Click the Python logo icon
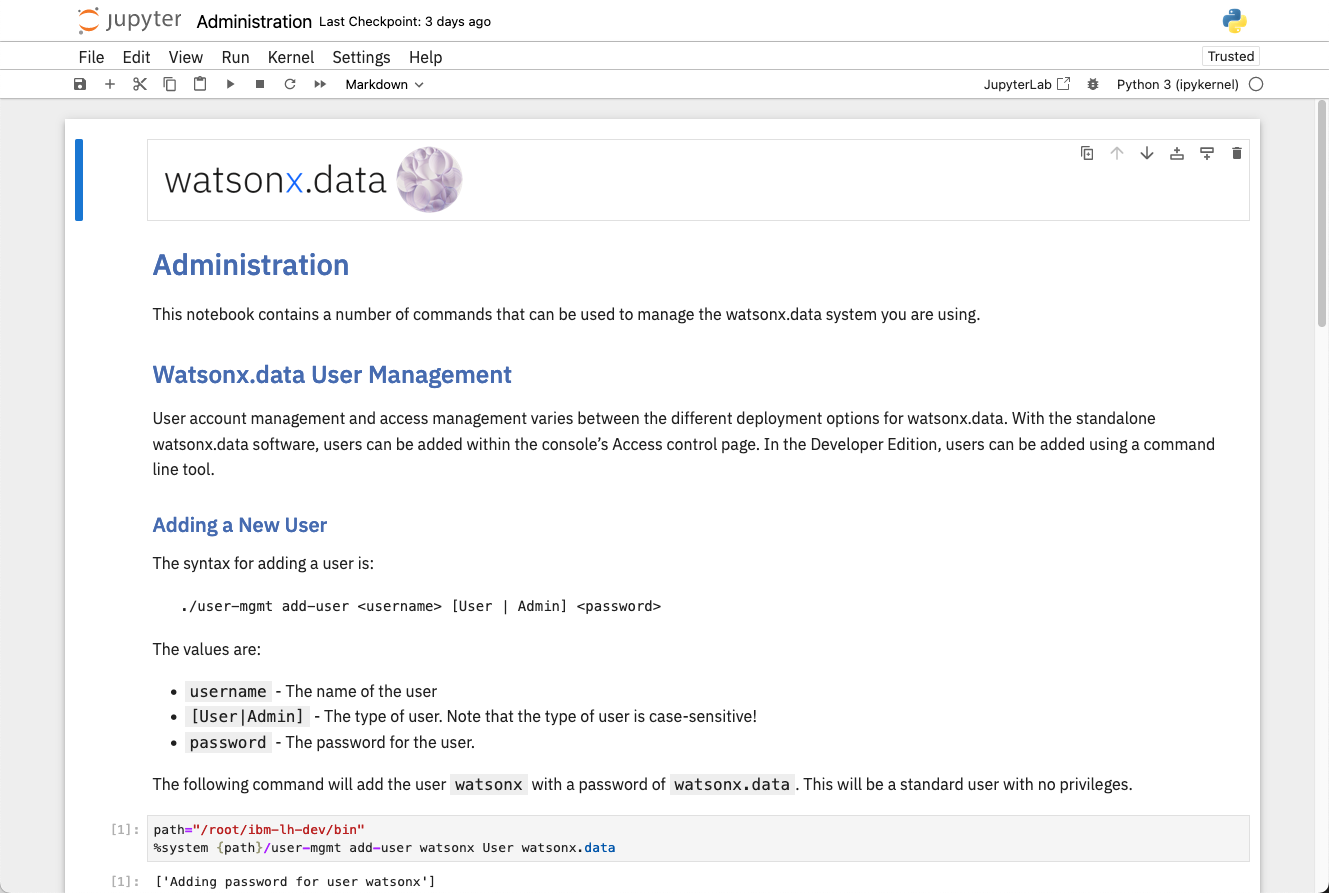Viewport: 1329px width, 893px height. (1234, 21)
